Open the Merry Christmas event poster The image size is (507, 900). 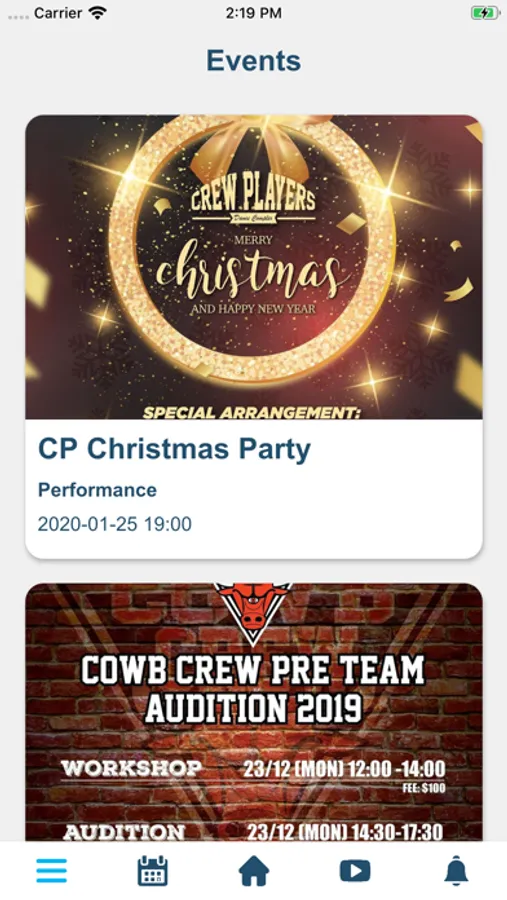point(254,267)
